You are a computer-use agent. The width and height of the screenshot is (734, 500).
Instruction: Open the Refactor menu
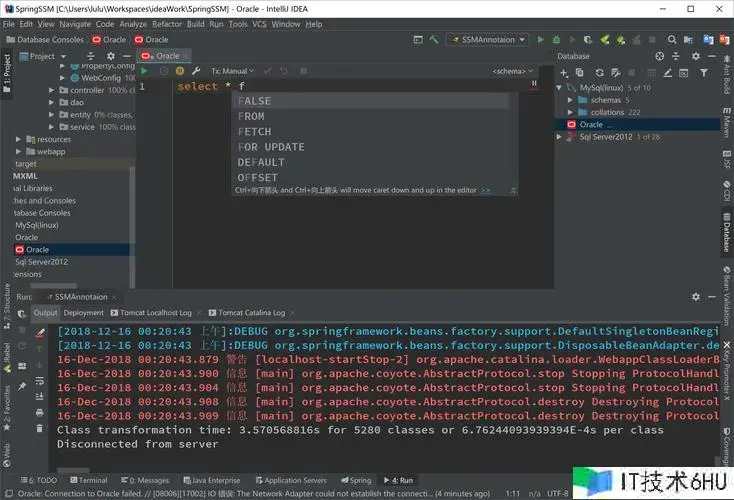point(167,23)
